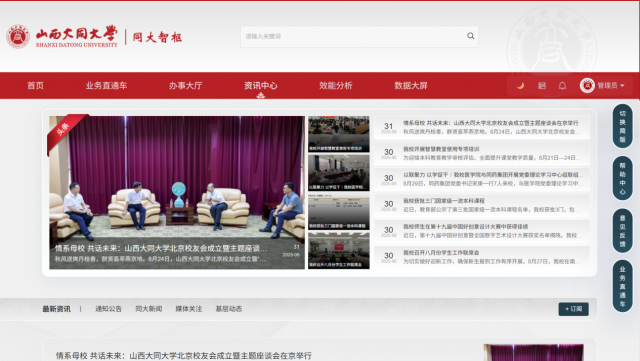Click the +订阅 subscribe button
The image size is (640, 361).
pos(573,309)
